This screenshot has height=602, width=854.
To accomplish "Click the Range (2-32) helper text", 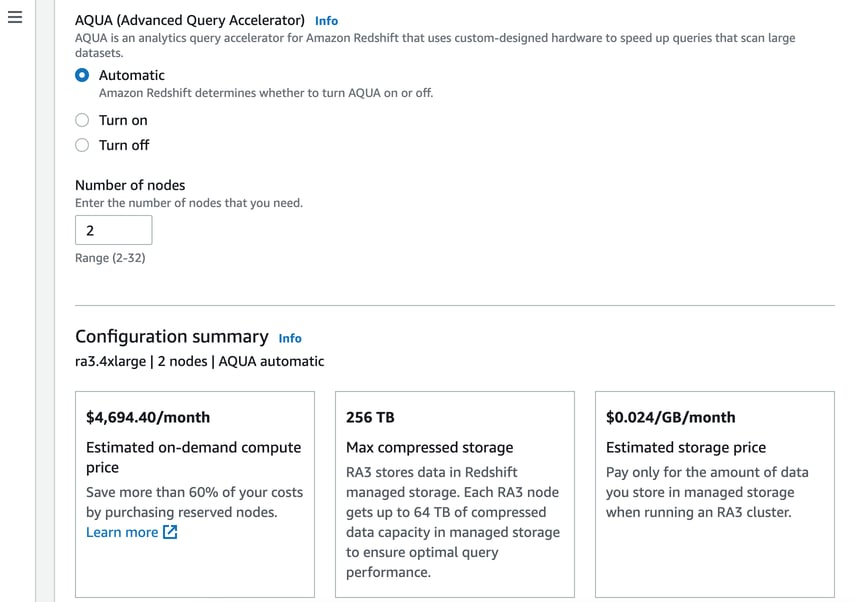I will 110,258.
